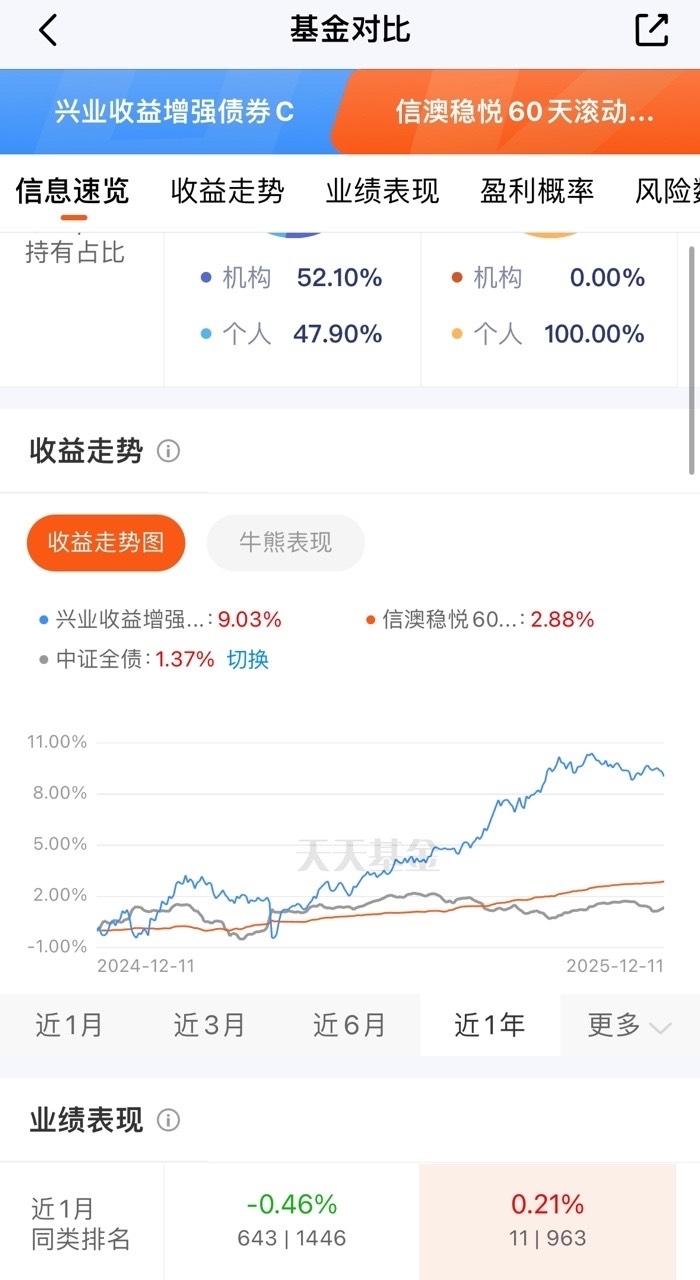Open the 业绩表现 tab
The image size is (700, 1280).
(382, 191)
